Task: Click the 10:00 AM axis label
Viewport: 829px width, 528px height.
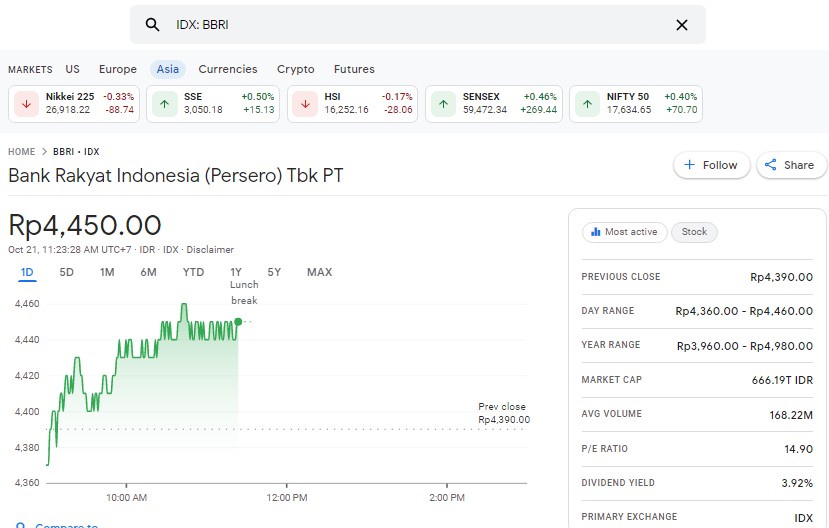Action: tap(126, 498)
